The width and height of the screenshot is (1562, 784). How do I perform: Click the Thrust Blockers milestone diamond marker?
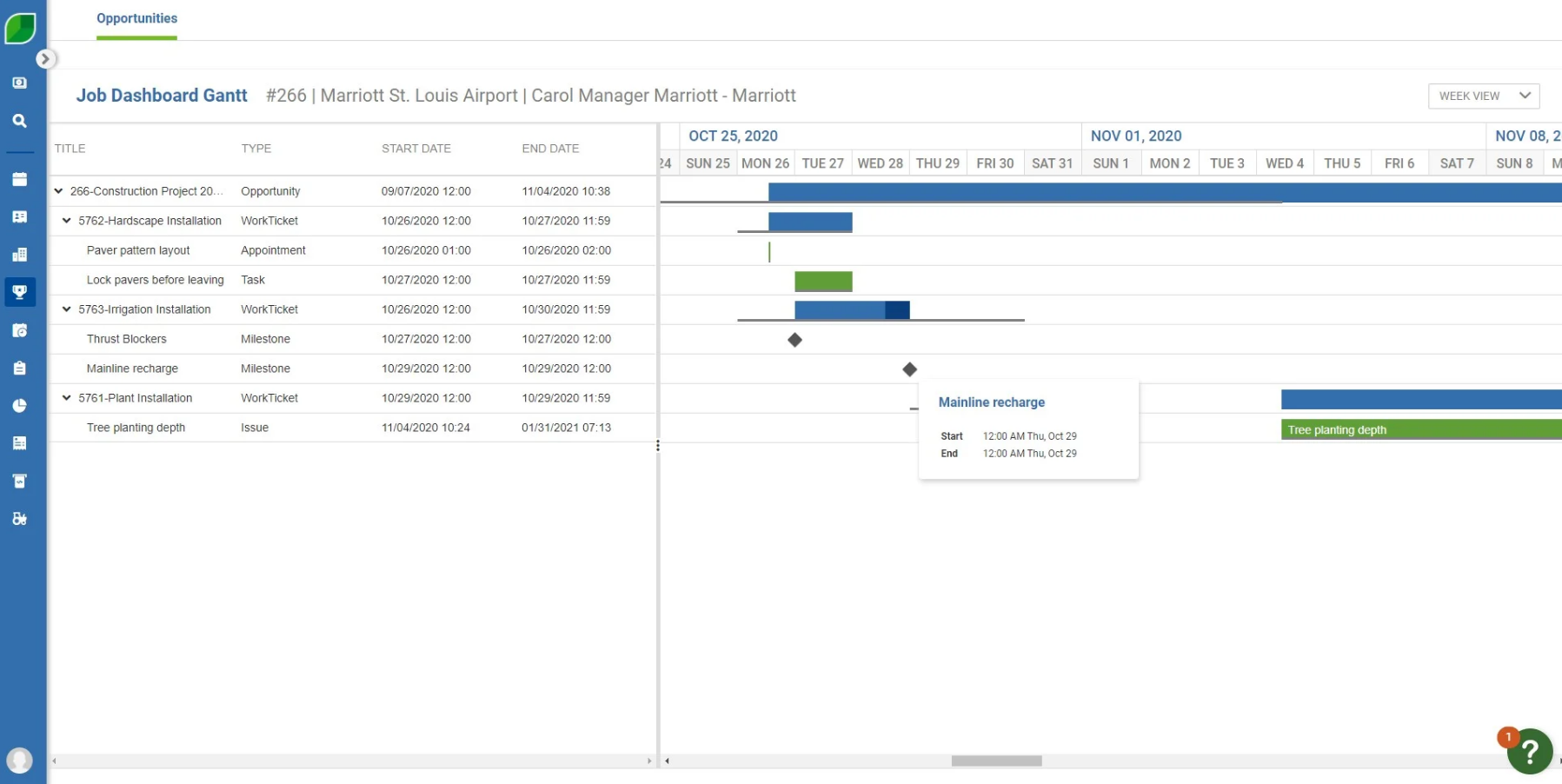click(x=794, y=340)
